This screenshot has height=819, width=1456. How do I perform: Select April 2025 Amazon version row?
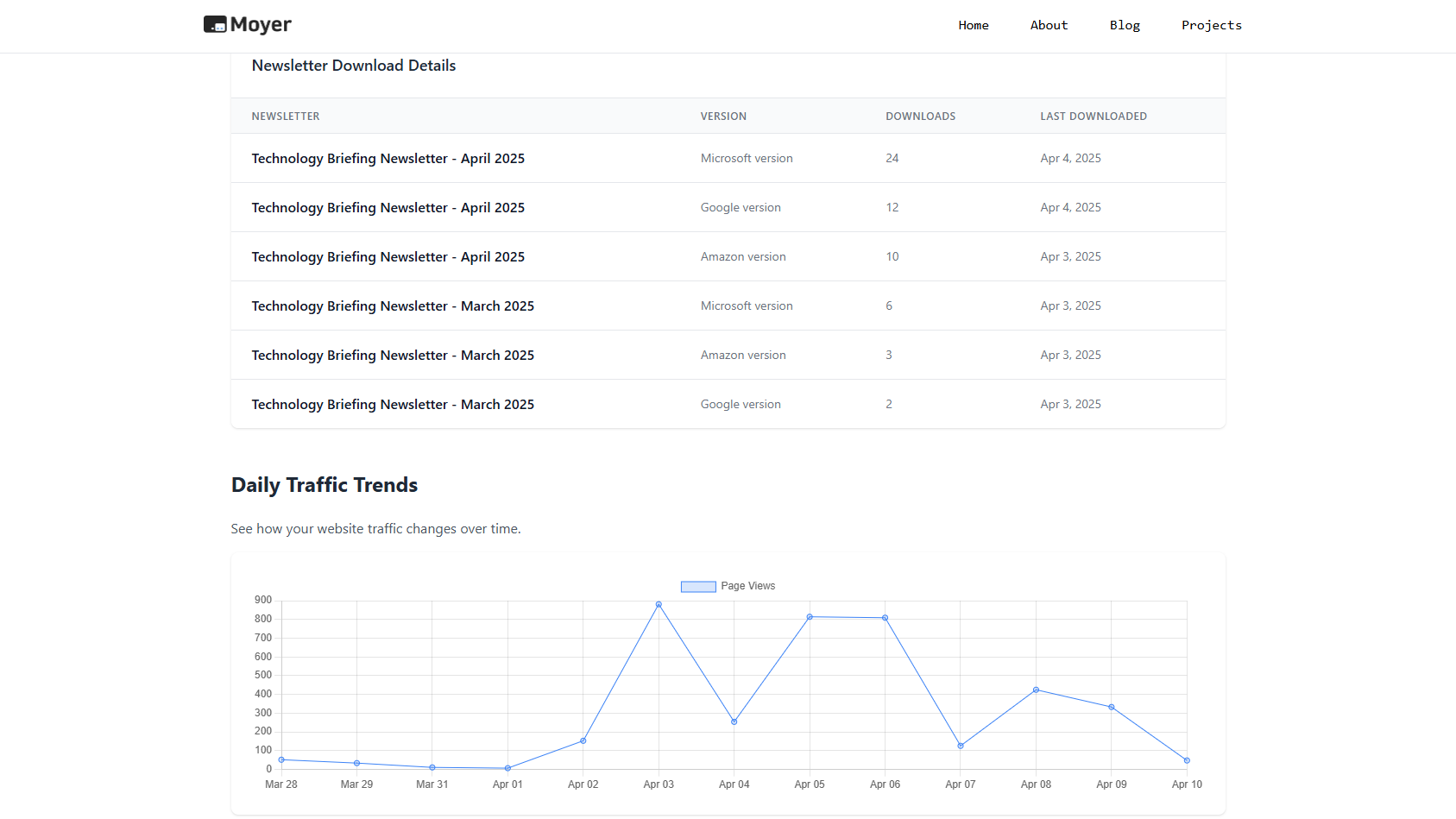coord(728,256)
